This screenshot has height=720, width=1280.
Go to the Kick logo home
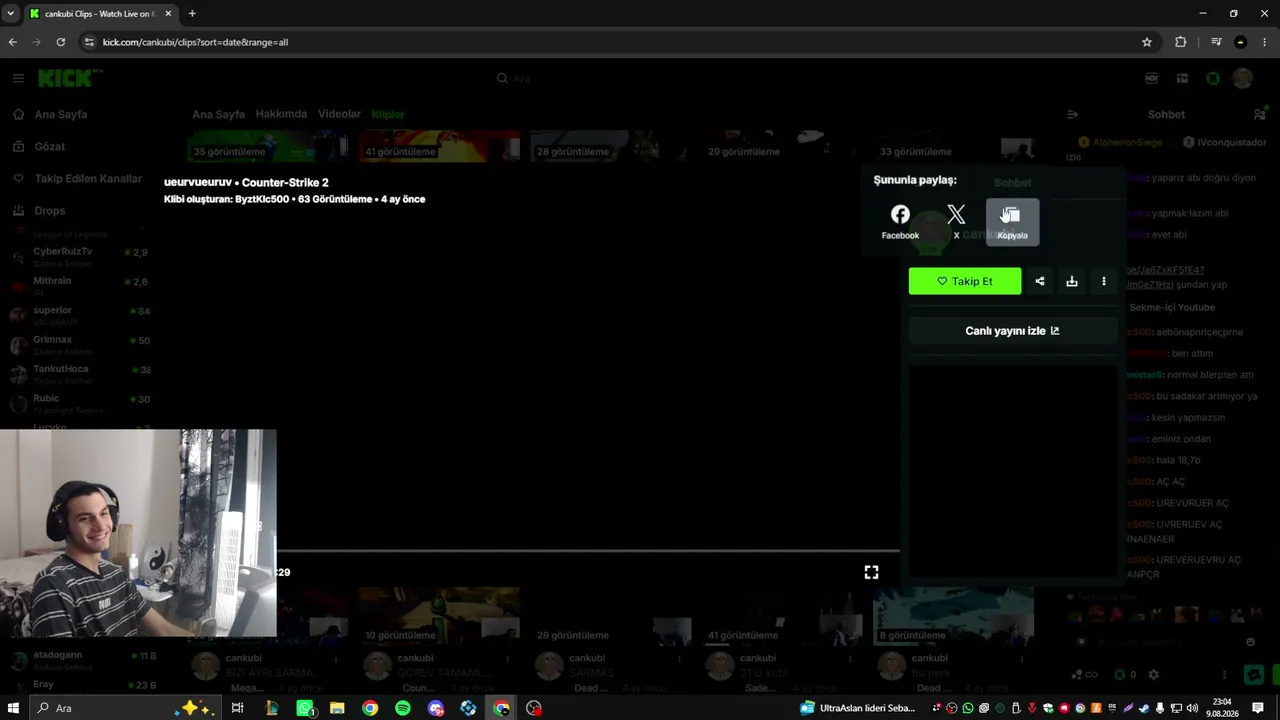click(69, 78)
